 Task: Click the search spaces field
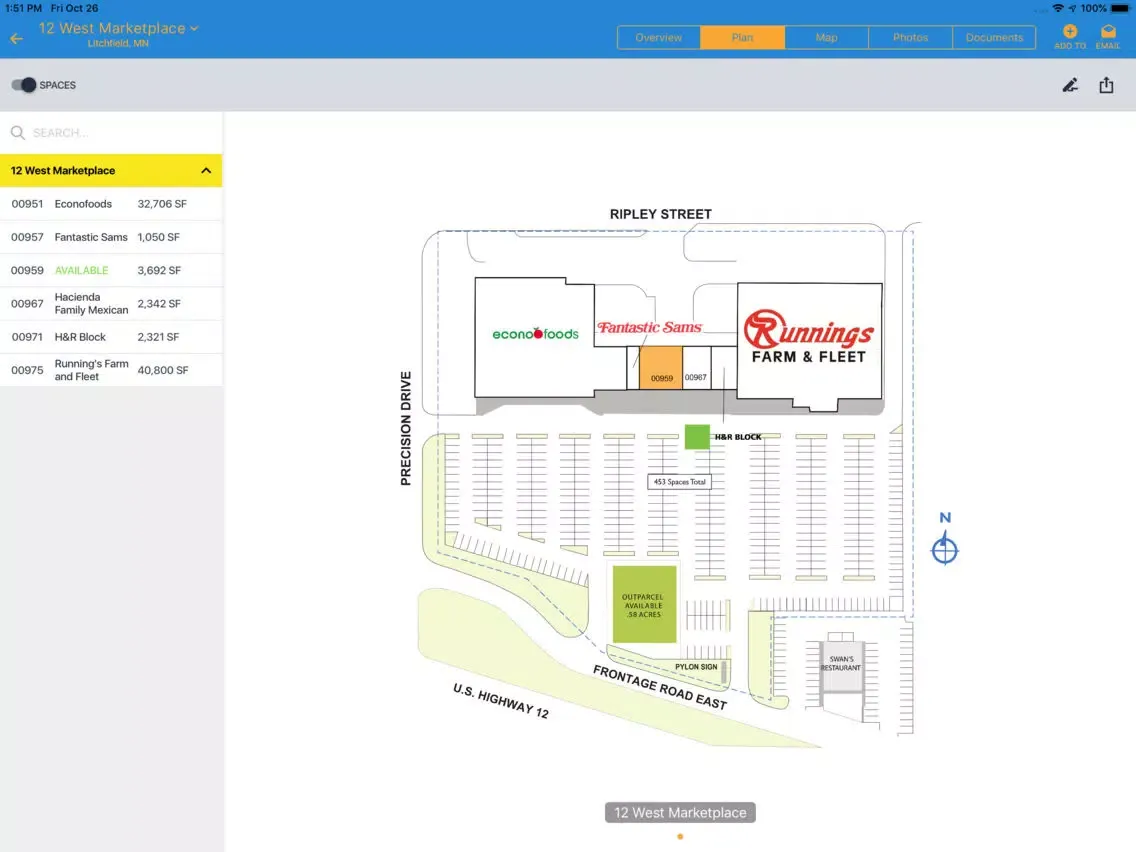click(111, 133)
